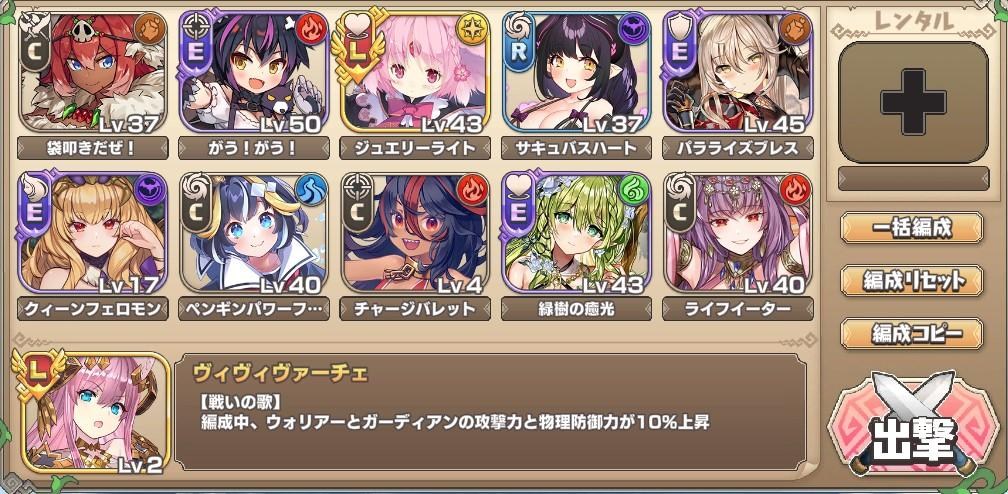Click green wind element icon on 緑樹の癒光 card
The height and width of the screenshot is (494, 1008).
[634, 190]
